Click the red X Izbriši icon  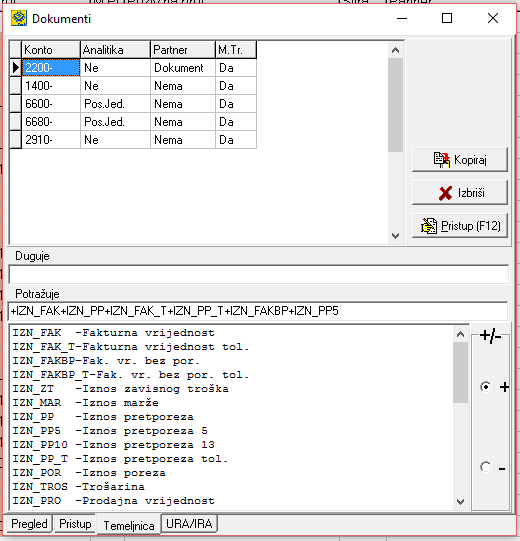click(445, 193)
